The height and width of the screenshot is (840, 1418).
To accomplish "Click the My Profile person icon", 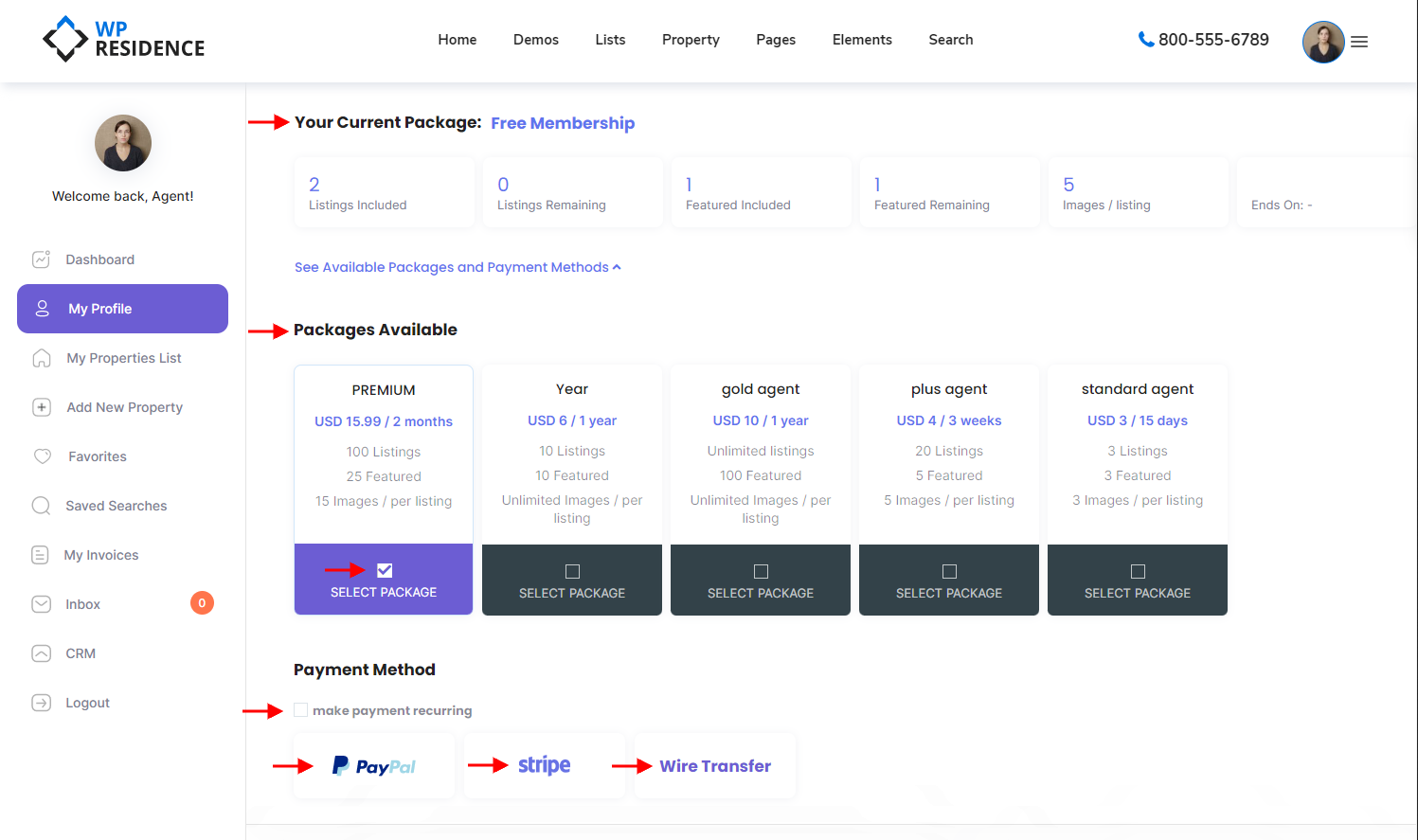I will 42,309.
